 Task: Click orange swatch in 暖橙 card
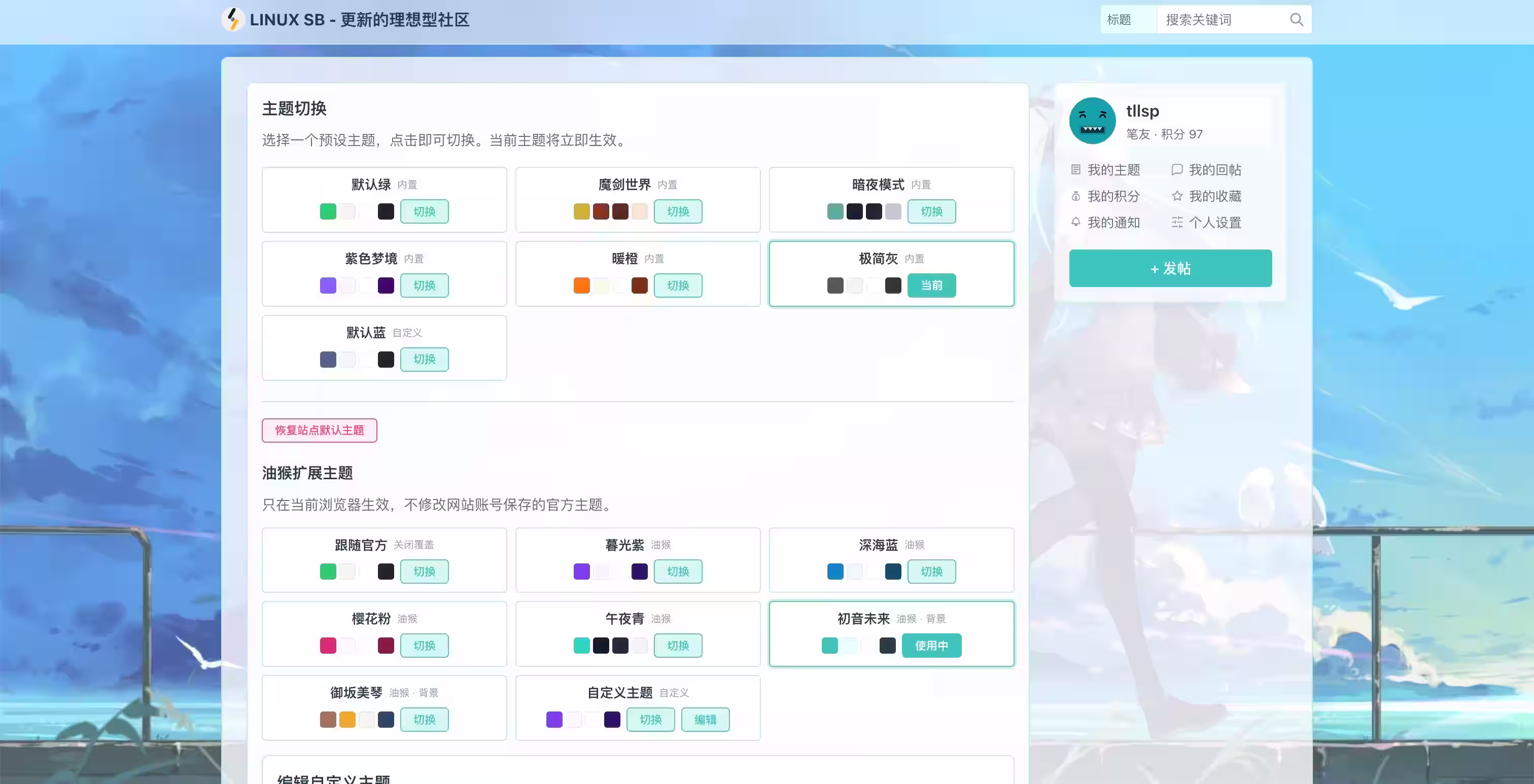pyautogui.click(x=581, y=285)
